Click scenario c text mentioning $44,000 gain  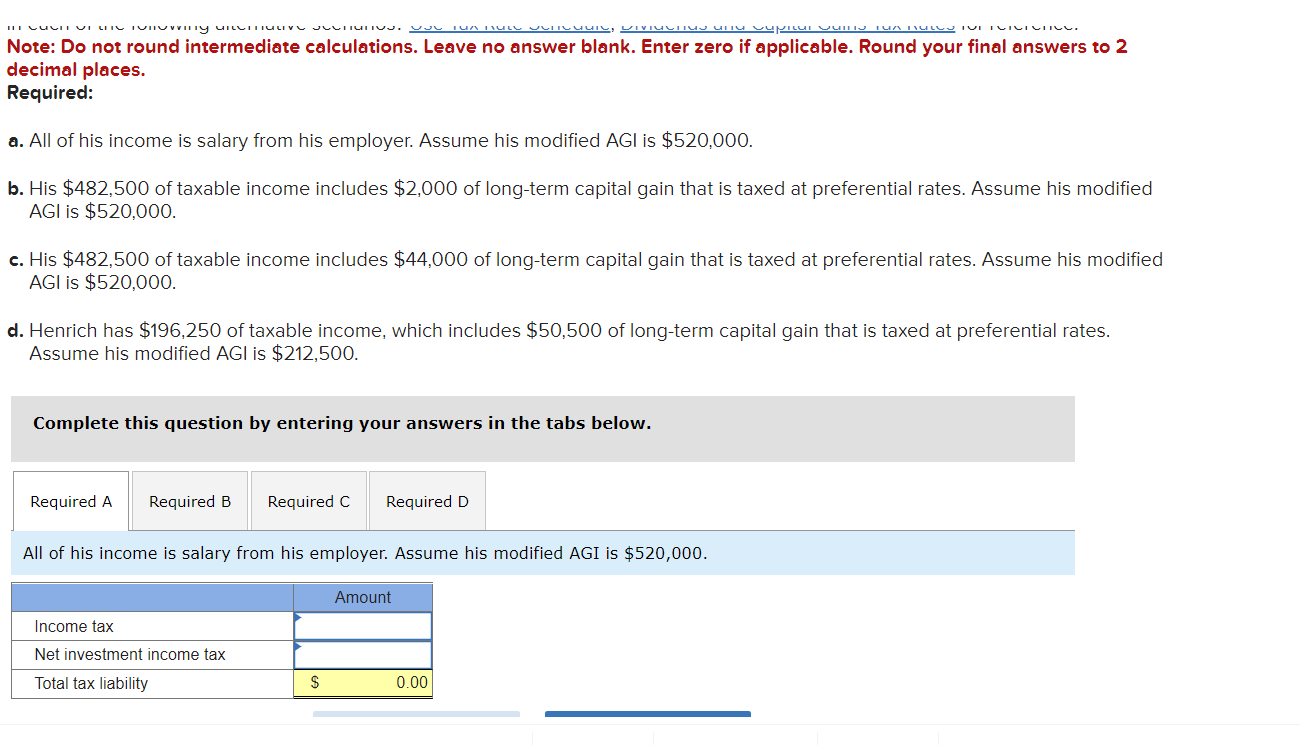[585, 271]
